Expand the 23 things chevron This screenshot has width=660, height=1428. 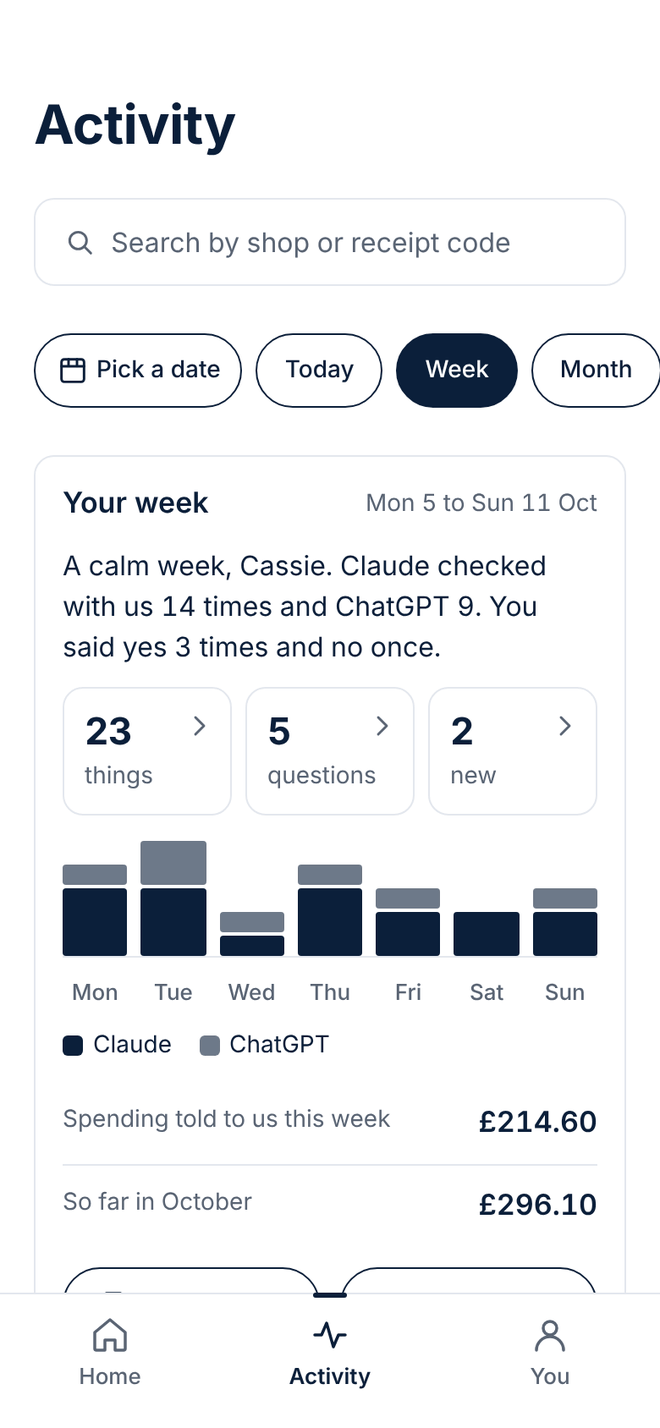coord(199,726)
